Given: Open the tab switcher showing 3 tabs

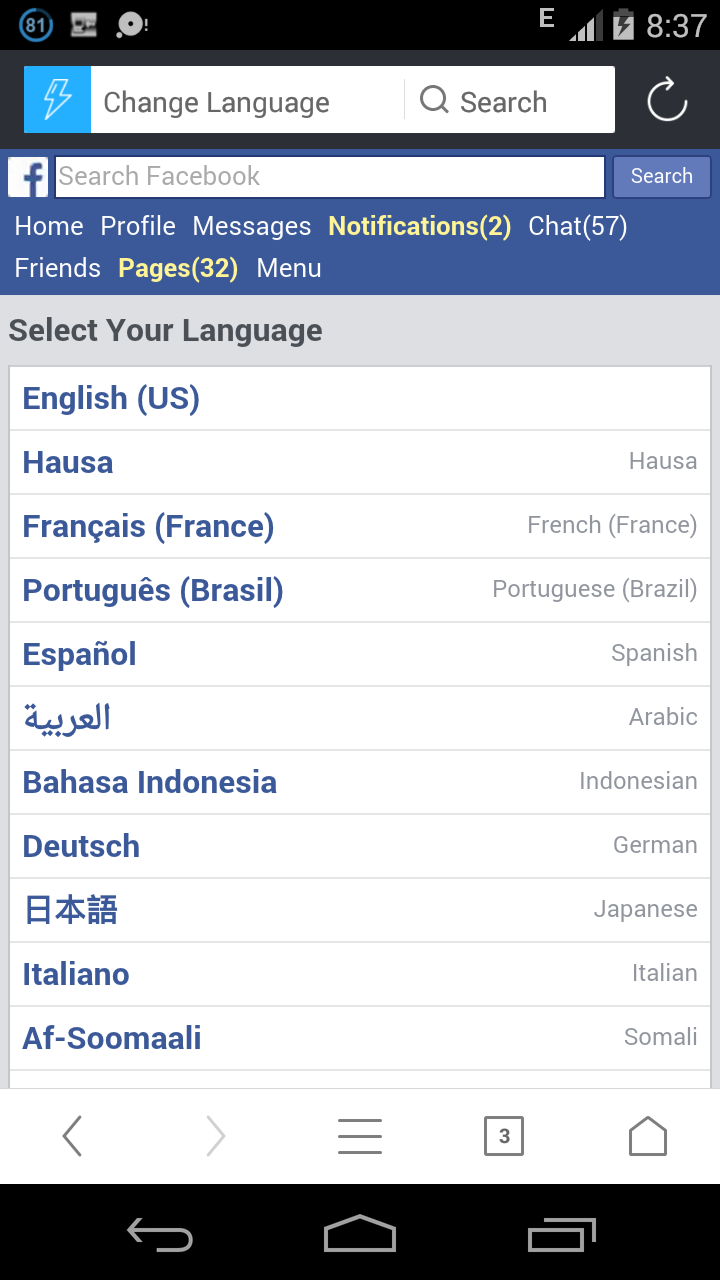Looking at the screenshot, I should click(504, 1136).
